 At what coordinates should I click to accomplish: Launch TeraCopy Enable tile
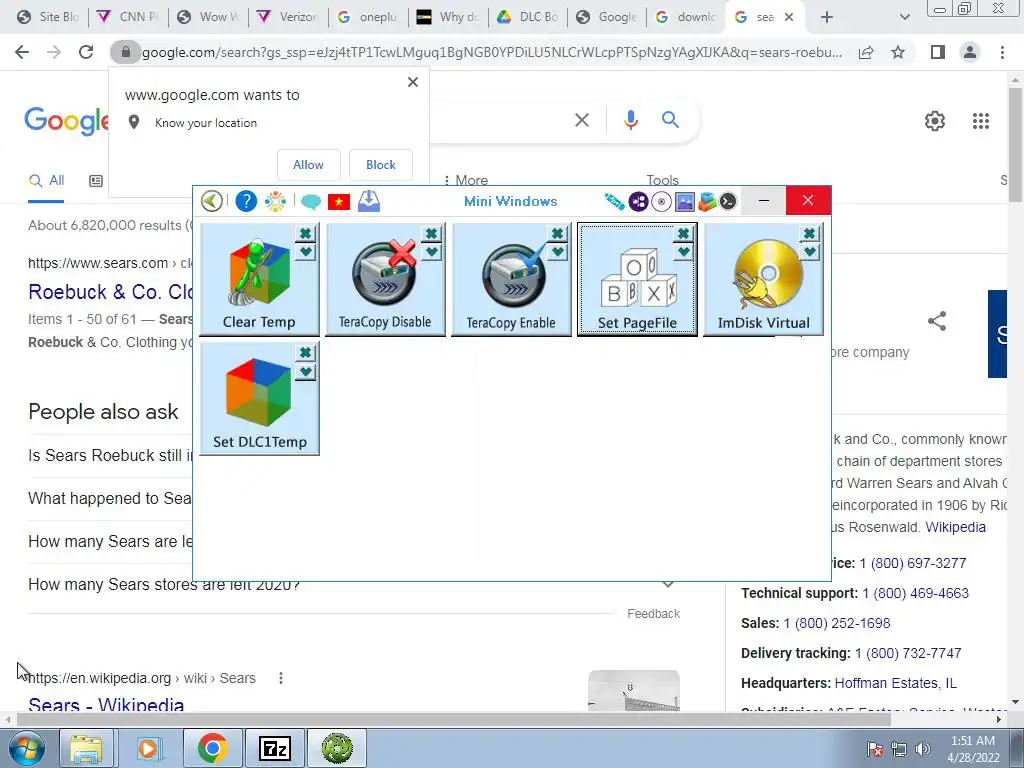tap(511, 280)
